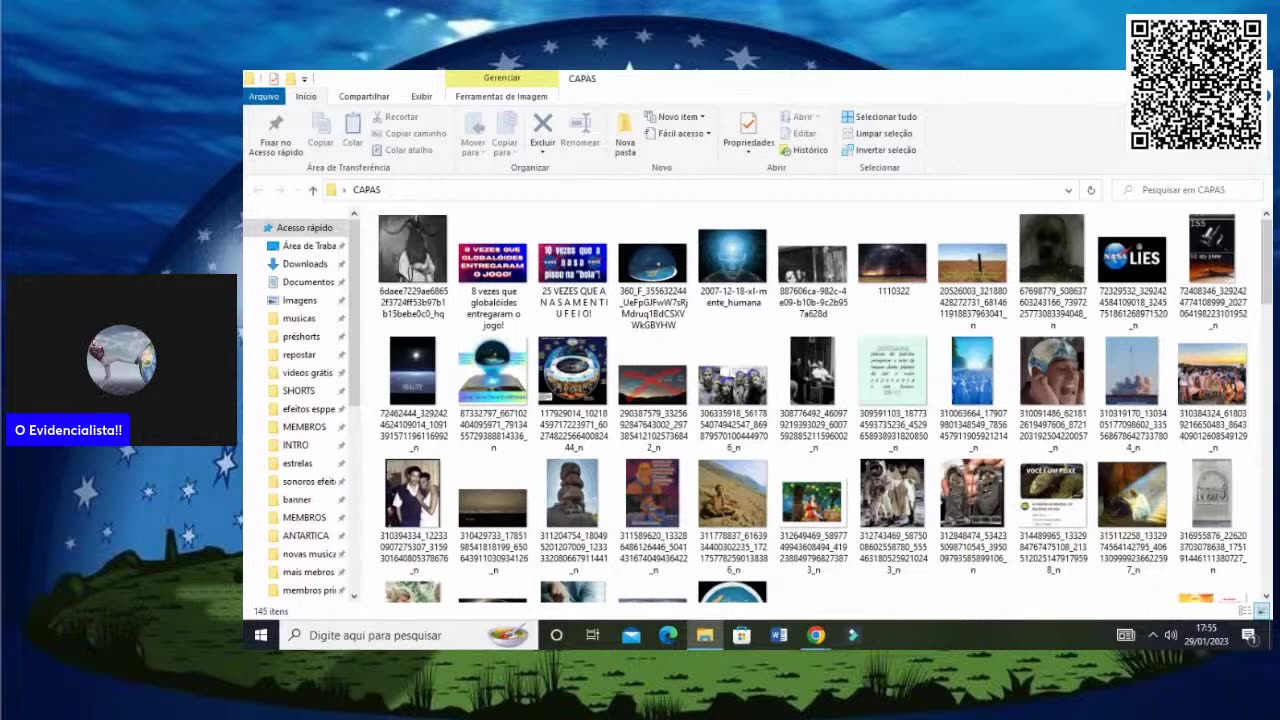Viewport: 1280px width, 720px height.
Task: Open the Exibir ribbon tab
Action: pos(422,97)
